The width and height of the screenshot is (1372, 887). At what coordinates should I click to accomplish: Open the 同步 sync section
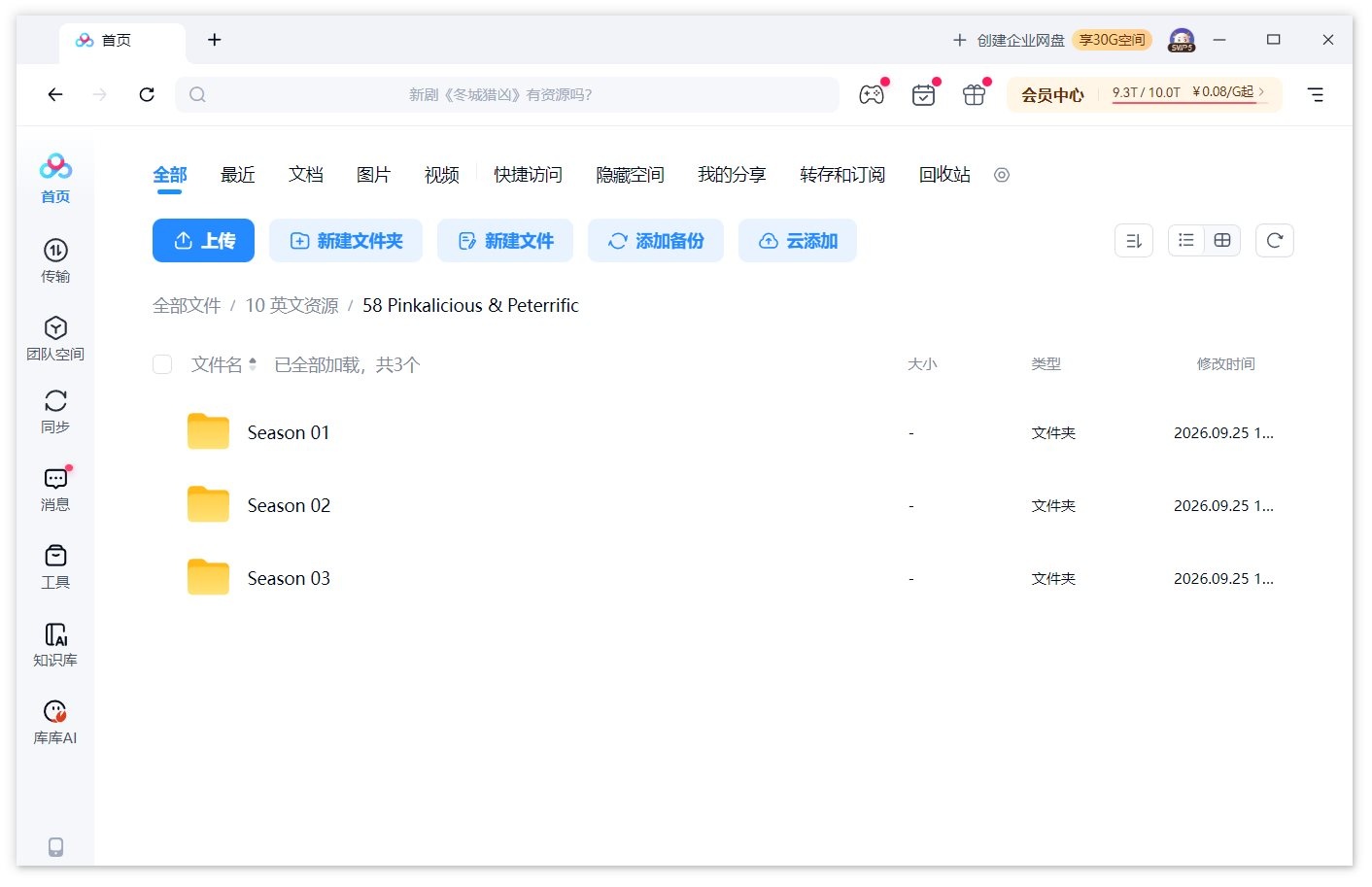[x=55, y=411]
